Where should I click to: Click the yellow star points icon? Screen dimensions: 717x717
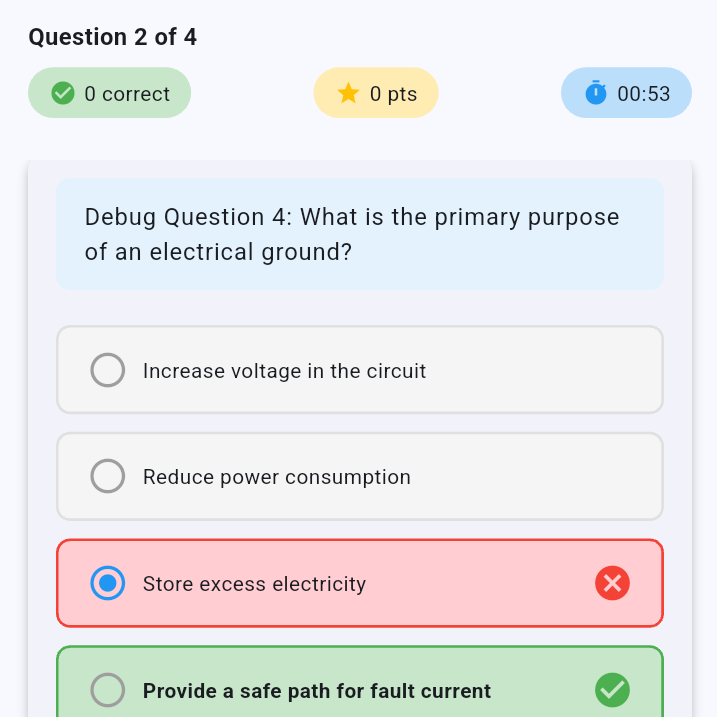348,93
